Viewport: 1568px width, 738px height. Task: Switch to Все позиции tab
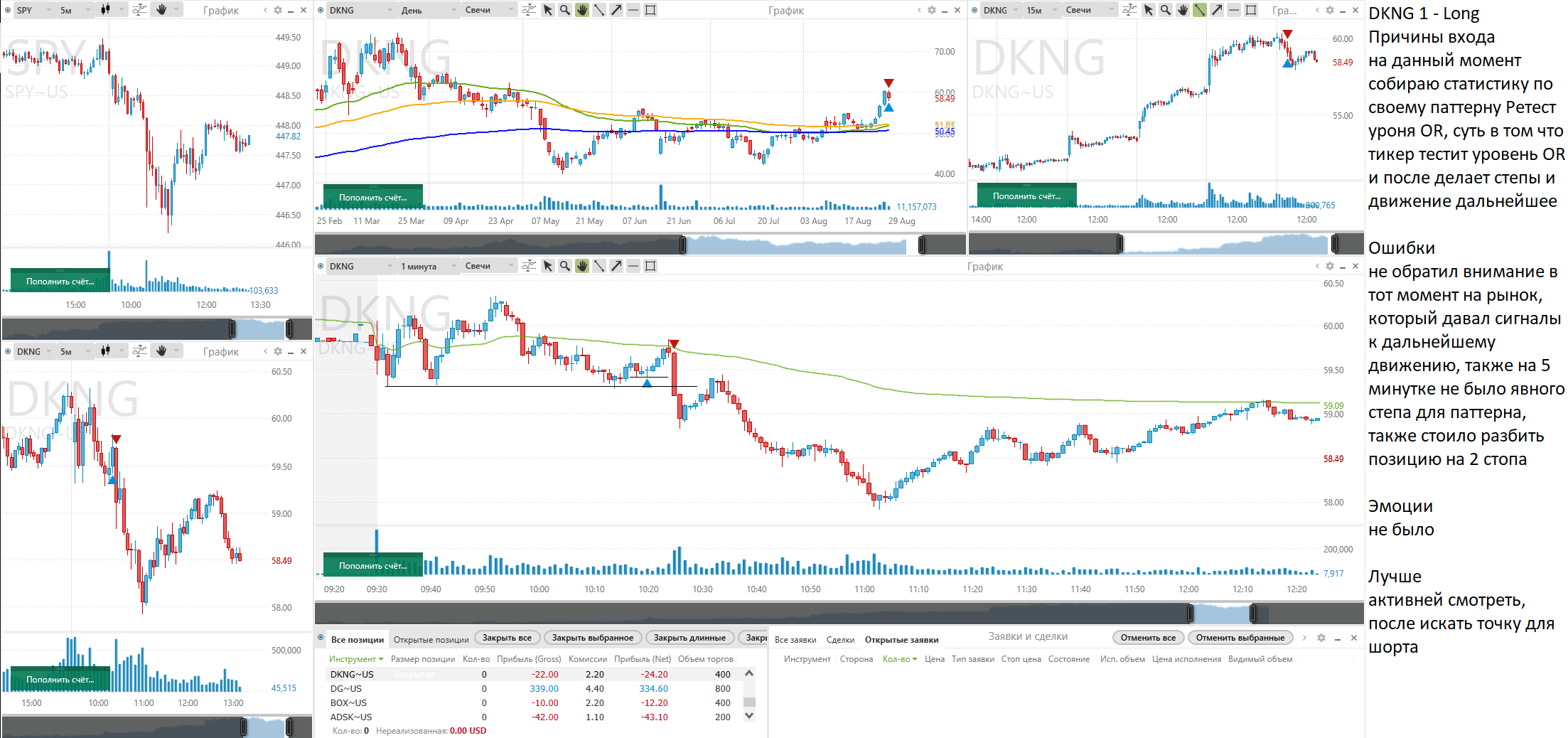358,640
